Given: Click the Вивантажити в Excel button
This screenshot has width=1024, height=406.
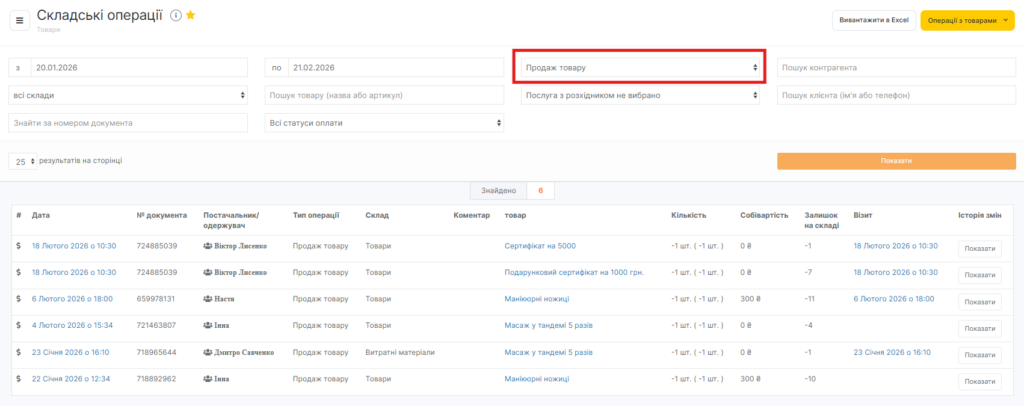Looking at the screenshot, I should tap(871, 21).
